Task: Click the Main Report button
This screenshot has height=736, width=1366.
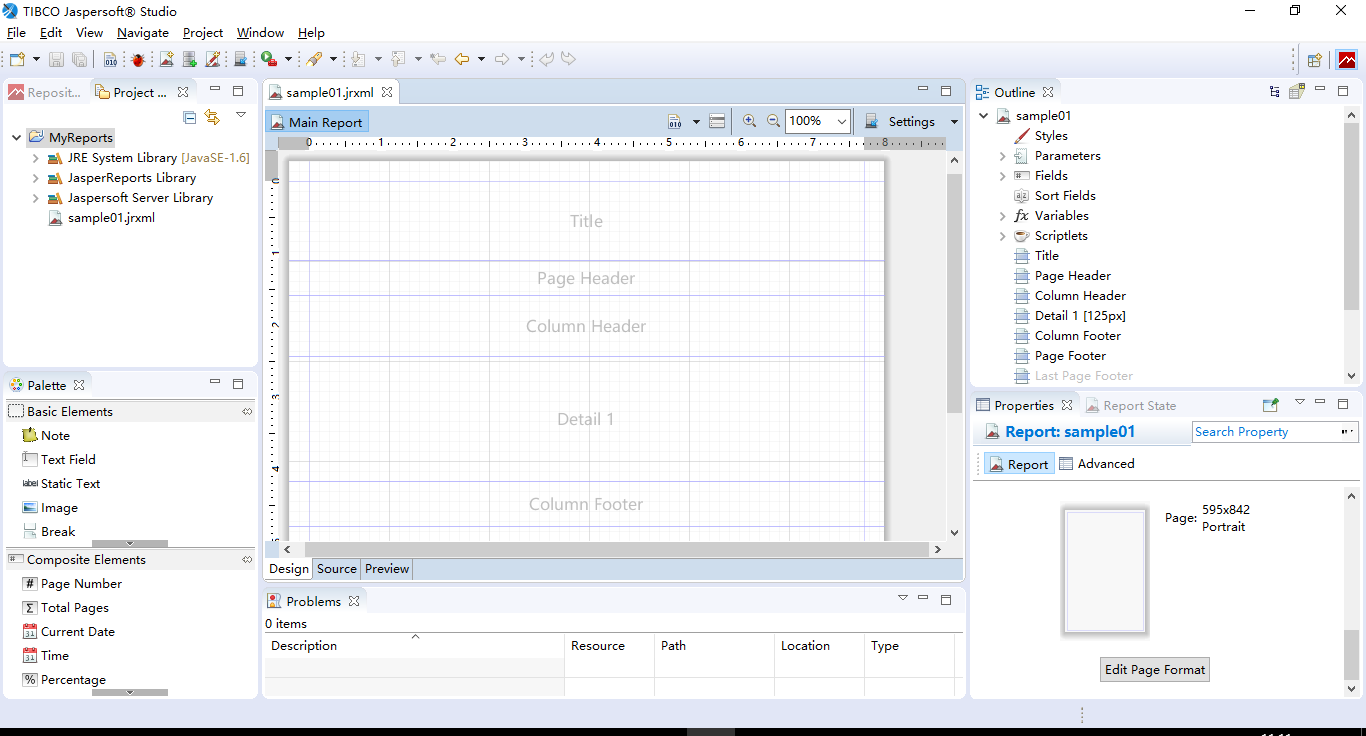Action: (317, 122)
